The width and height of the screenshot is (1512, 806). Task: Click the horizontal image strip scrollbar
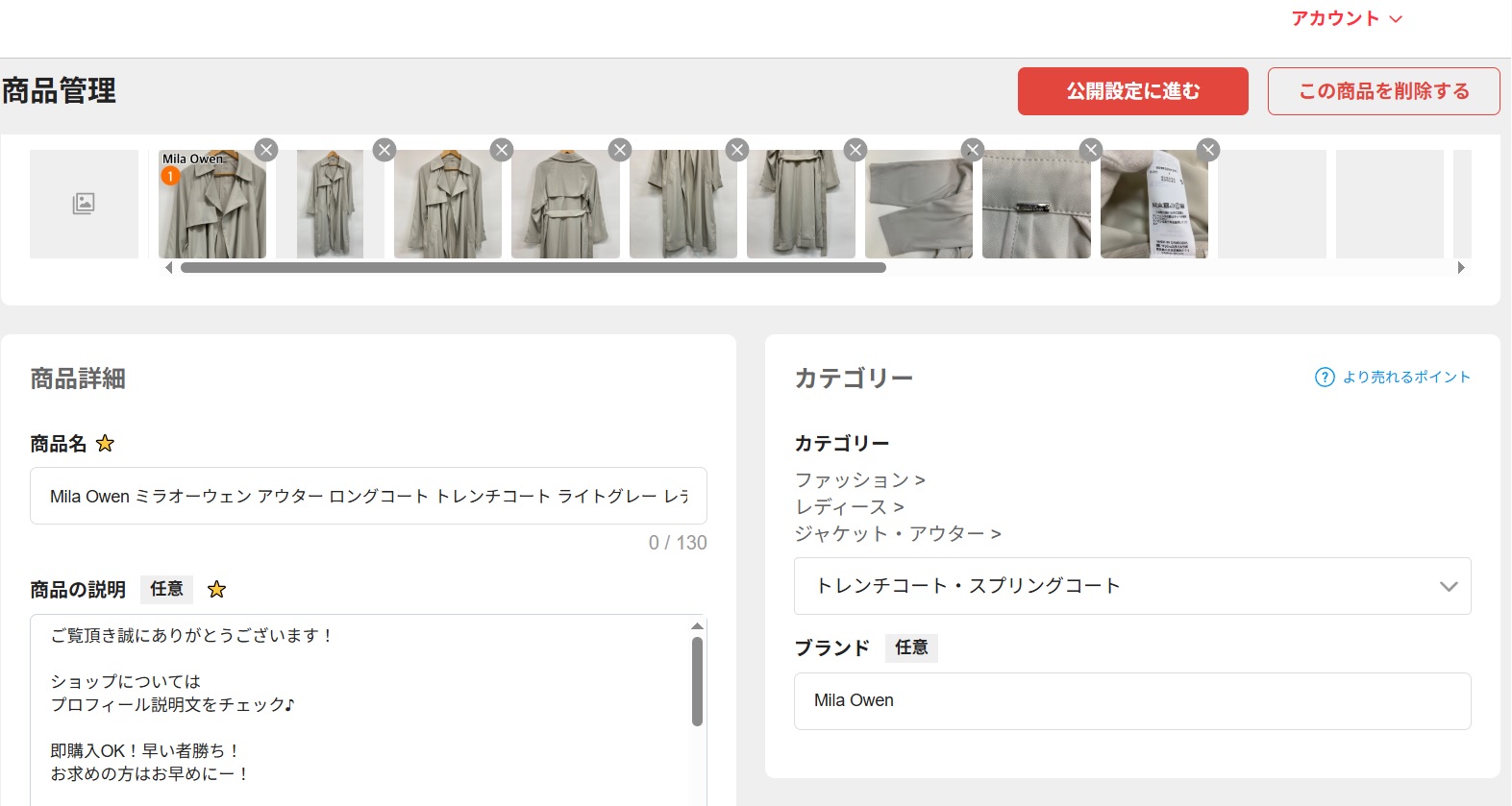click(x=533, y=268)
